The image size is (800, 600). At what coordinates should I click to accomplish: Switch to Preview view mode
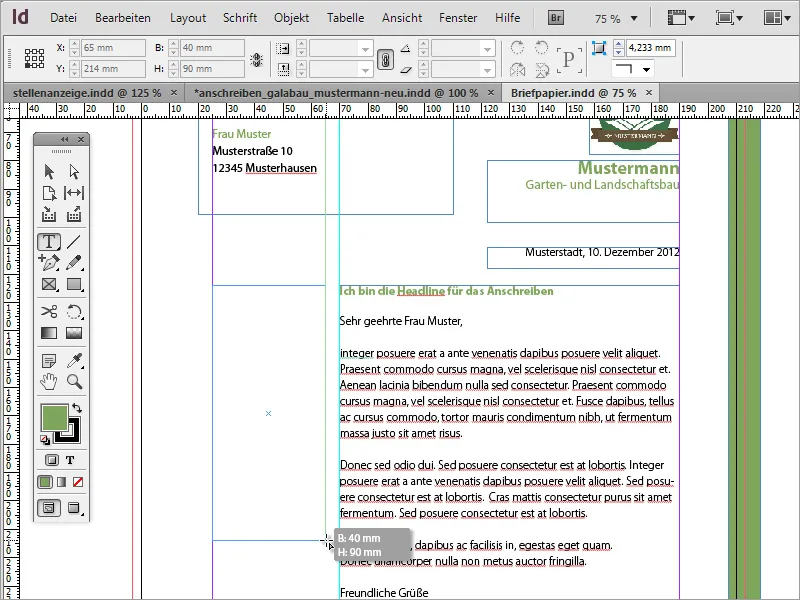(74, 508)
